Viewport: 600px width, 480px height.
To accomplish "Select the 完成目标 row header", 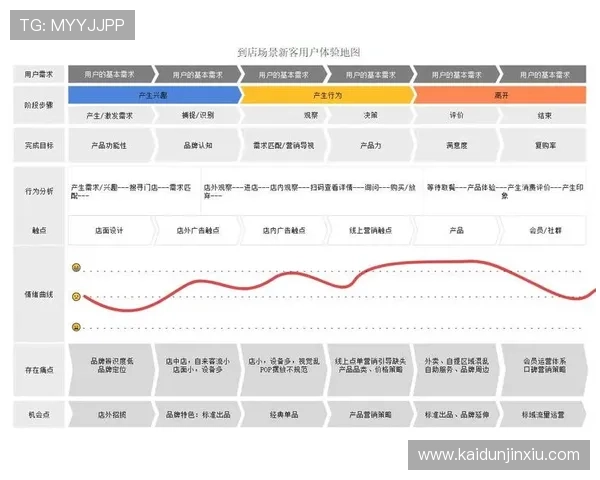I will pyautogui.click(x=39, y=145).
